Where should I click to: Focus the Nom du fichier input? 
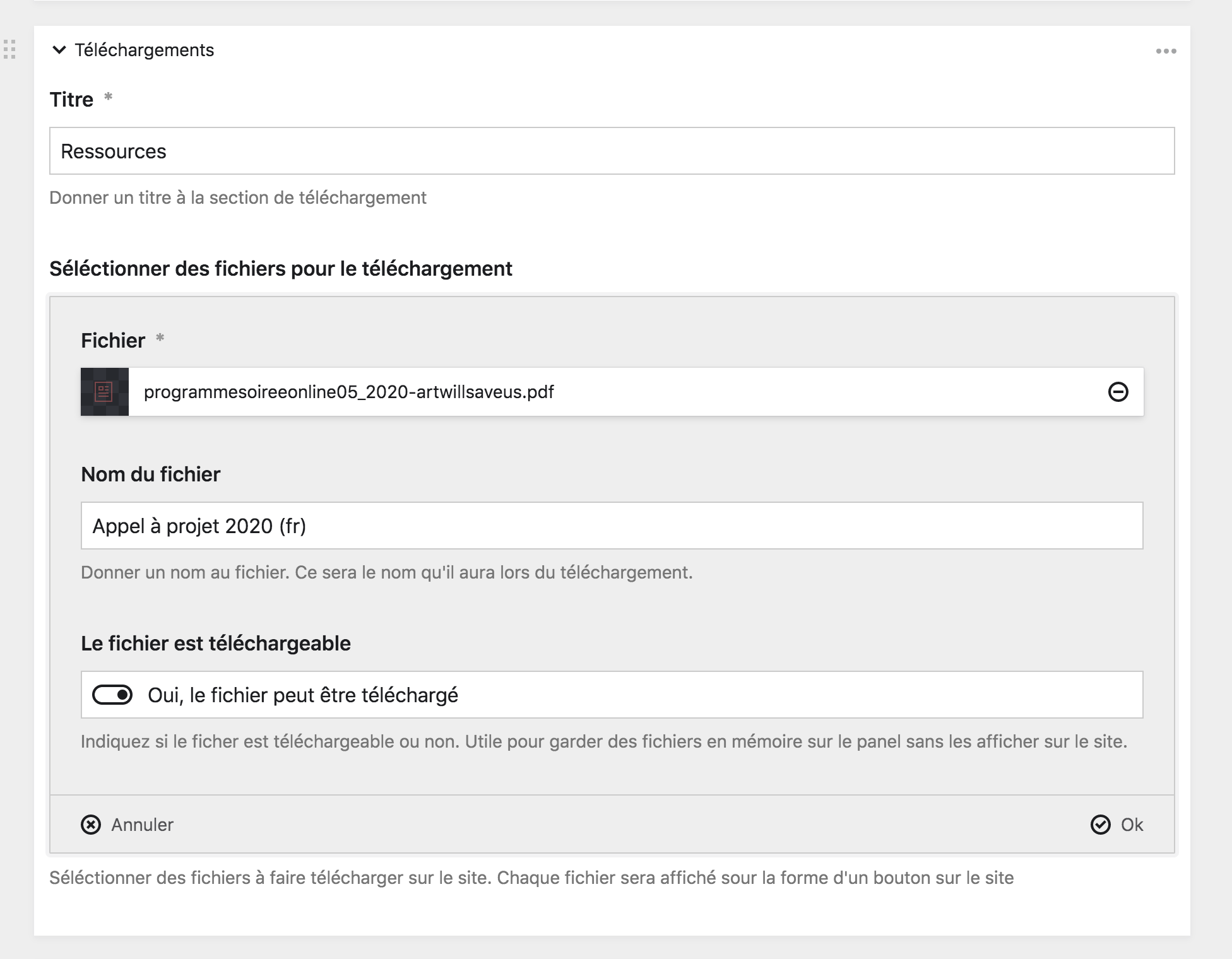point(611,526)
